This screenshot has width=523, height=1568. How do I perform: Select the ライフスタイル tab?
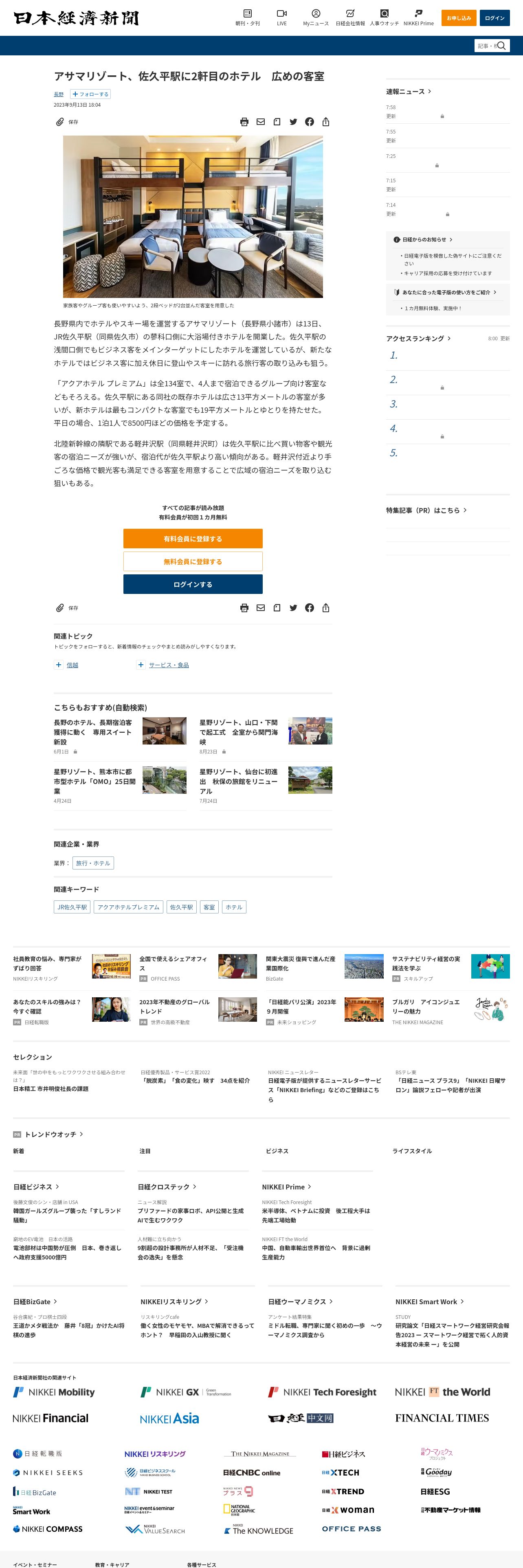tap(412, 1151)
